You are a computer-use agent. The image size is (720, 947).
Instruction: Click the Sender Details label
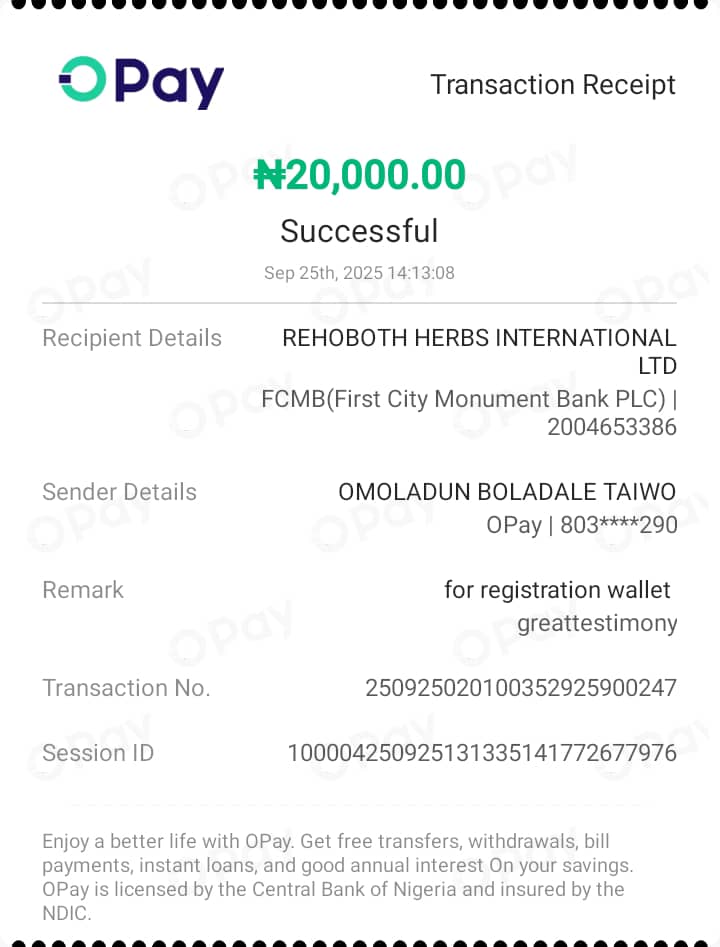point(119,492)
